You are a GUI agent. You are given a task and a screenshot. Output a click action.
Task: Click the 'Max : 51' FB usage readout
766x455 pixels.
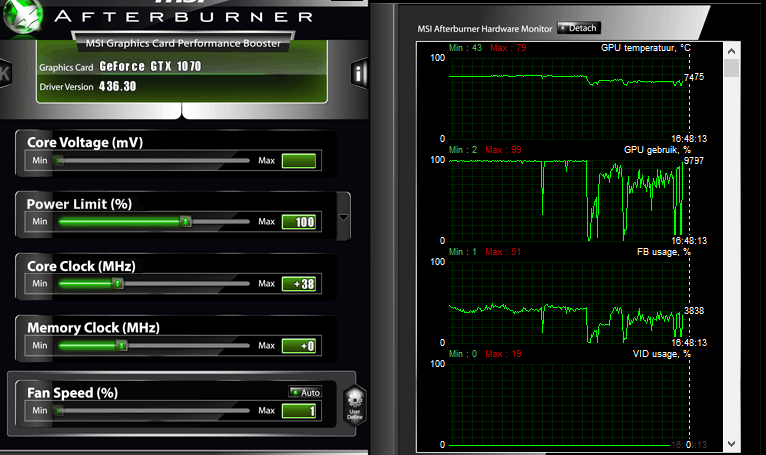coord(503,252)
